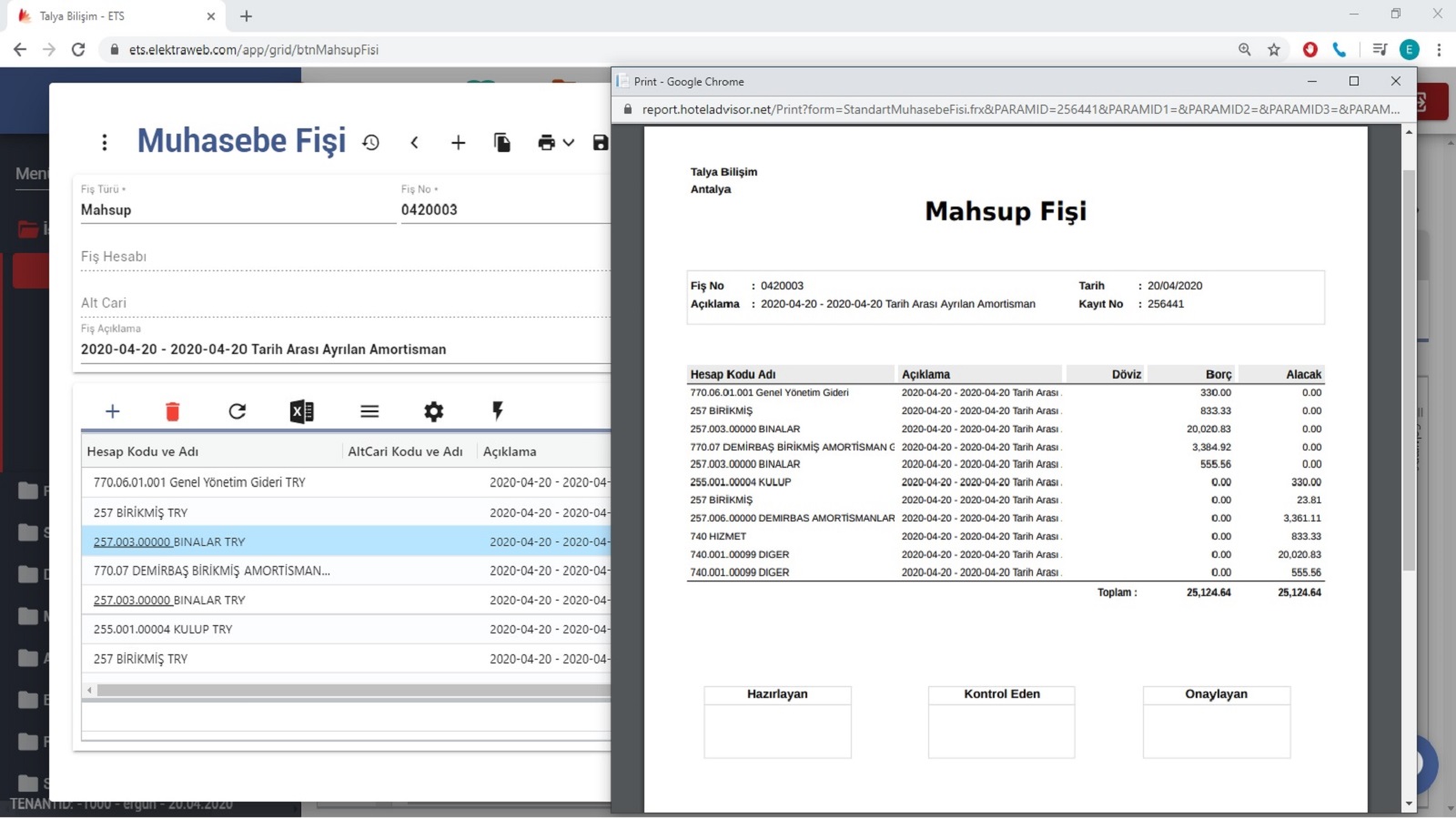Viewport: 1456px width, 819px height.
Task: Open the 257.003.00000 BINALAR link in highlighted row
Action: click(132, 542)
